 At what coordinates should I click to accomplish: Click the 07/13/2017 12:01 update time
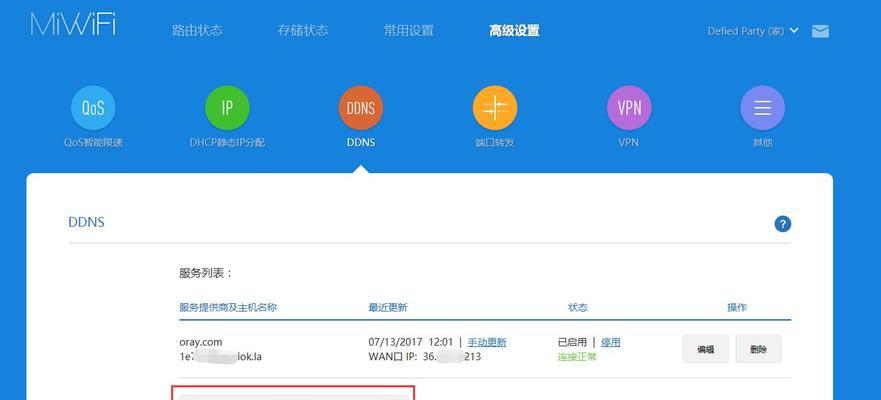pyautogui.click(x=411, y=342)
